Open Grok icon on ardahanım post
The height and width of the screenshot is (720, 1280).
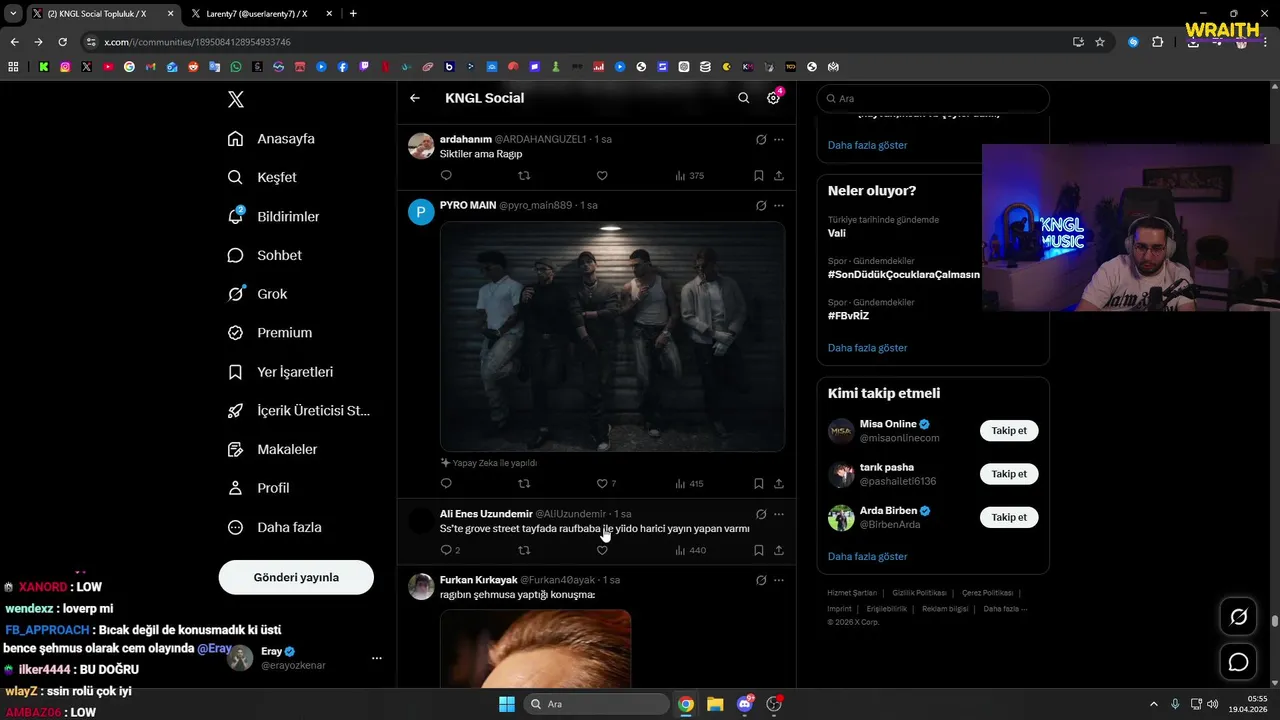click(761, 140)
